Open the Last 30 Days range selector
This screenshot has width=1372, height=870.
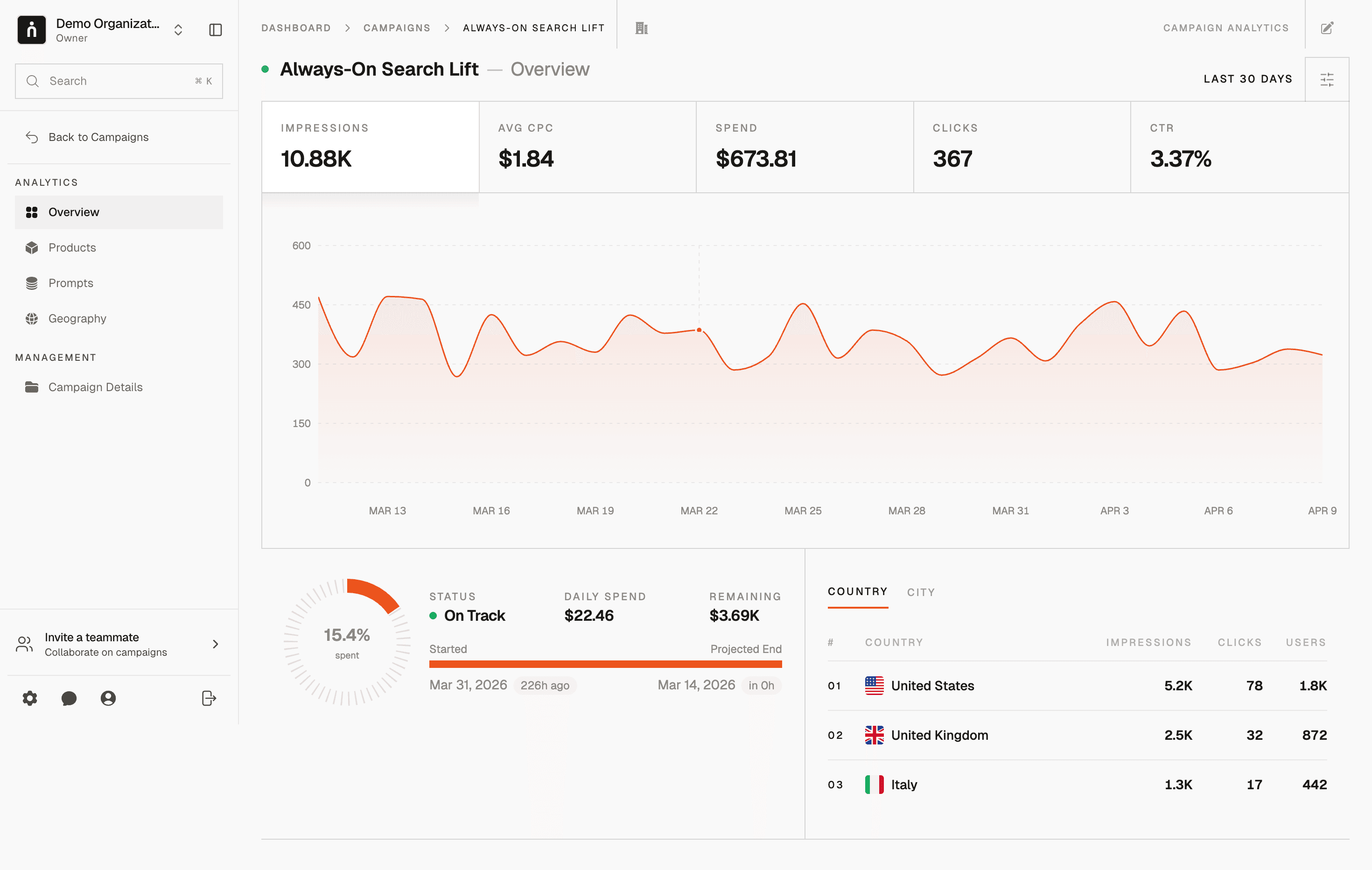pos(1248,79)
